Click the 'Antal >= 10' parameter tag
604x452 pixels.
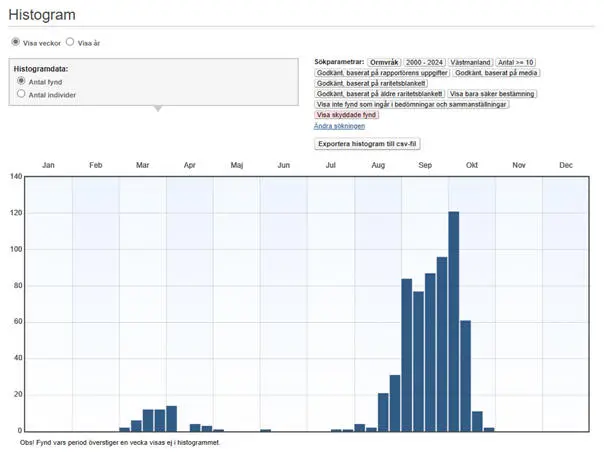coord(517,62)
